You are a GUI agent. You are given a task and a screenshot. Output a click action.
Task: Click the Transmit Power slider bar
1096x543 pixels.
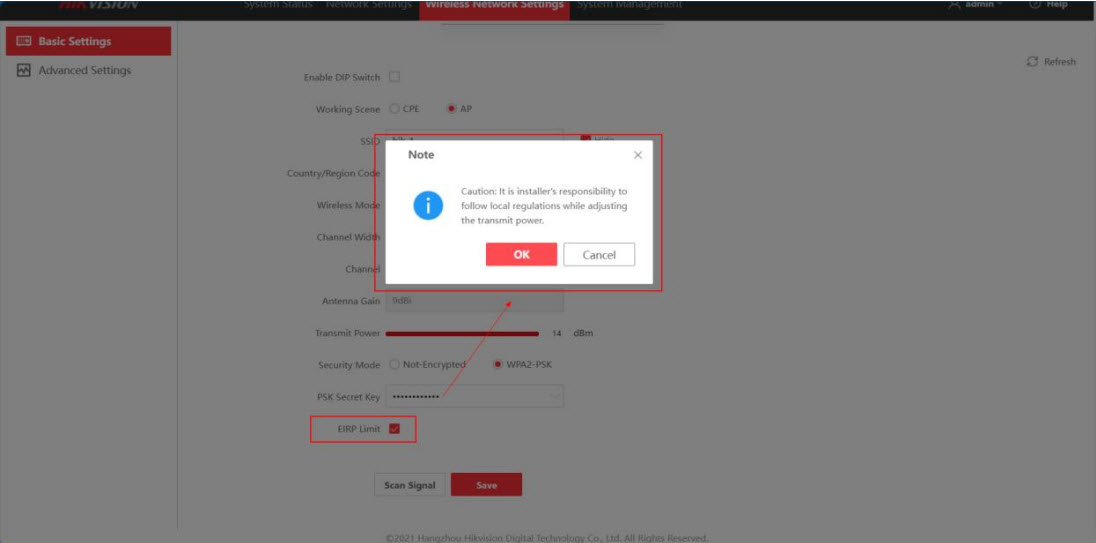point(461,333)
